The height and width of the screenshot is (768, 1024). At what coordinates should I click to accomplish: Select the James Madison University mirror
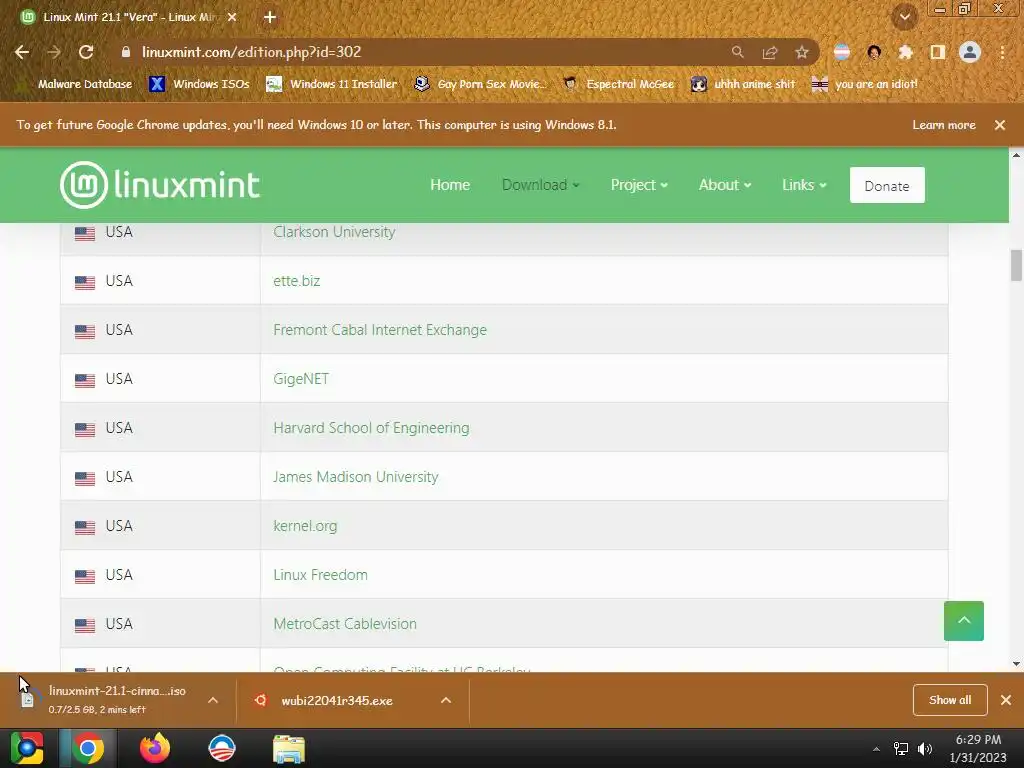click(356, 477)
